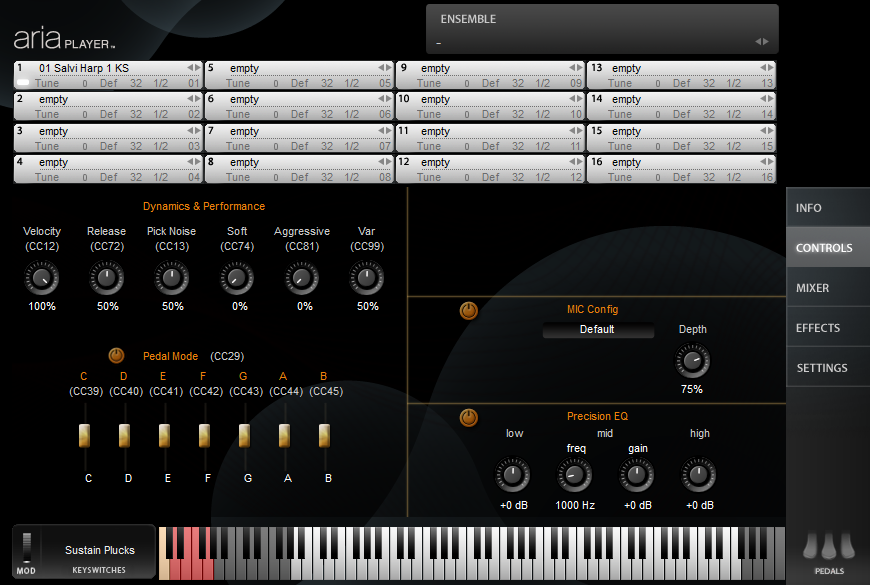The image size is (870, 585).
Task: Click the Precision EQ mid freq knob
Action: [574, 475]
